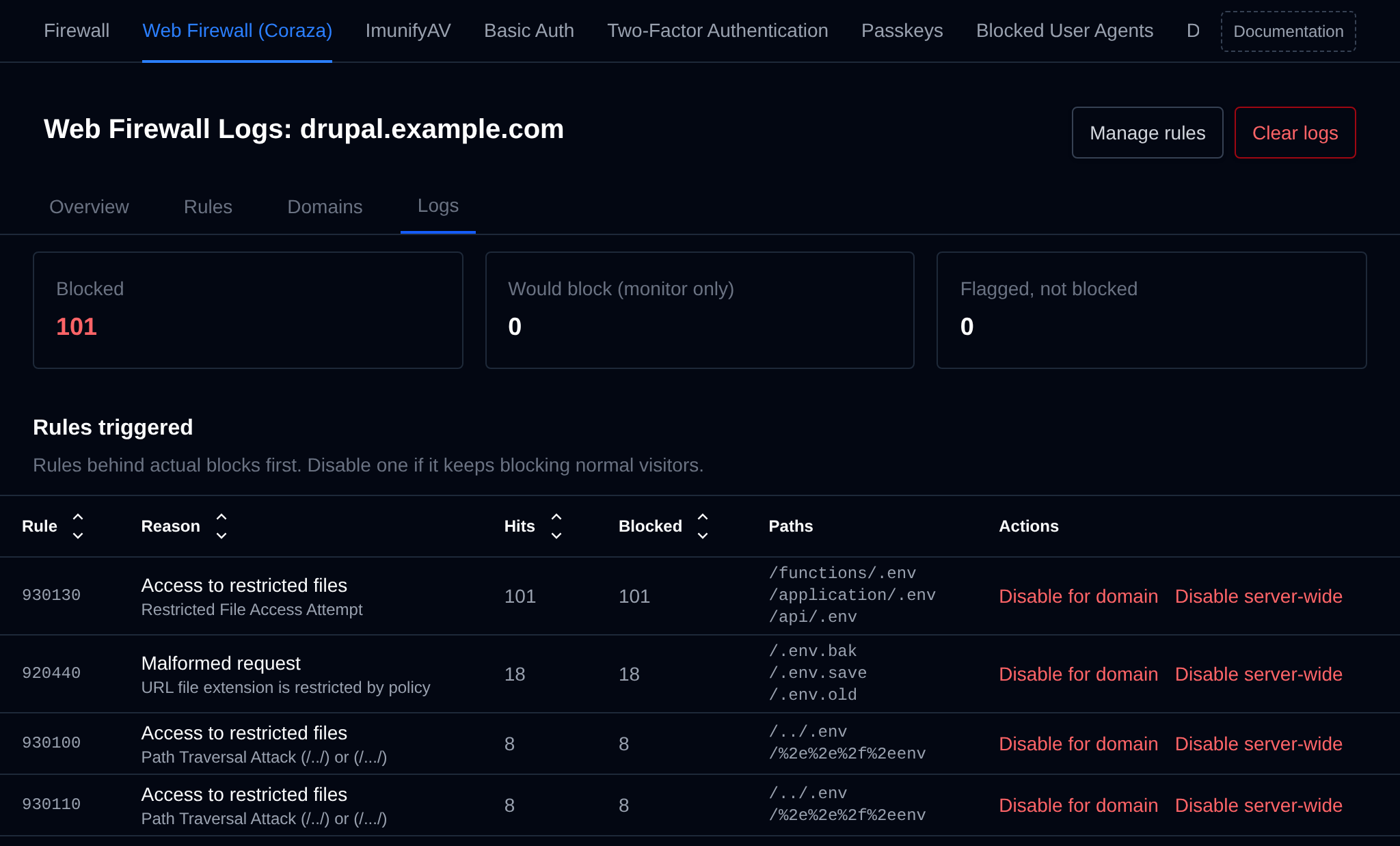Disable rule 930130 server-wide
Image resolution: width=1400 pixels, height=846 pixels.
pyautogui.click(x=1258, y=597)
